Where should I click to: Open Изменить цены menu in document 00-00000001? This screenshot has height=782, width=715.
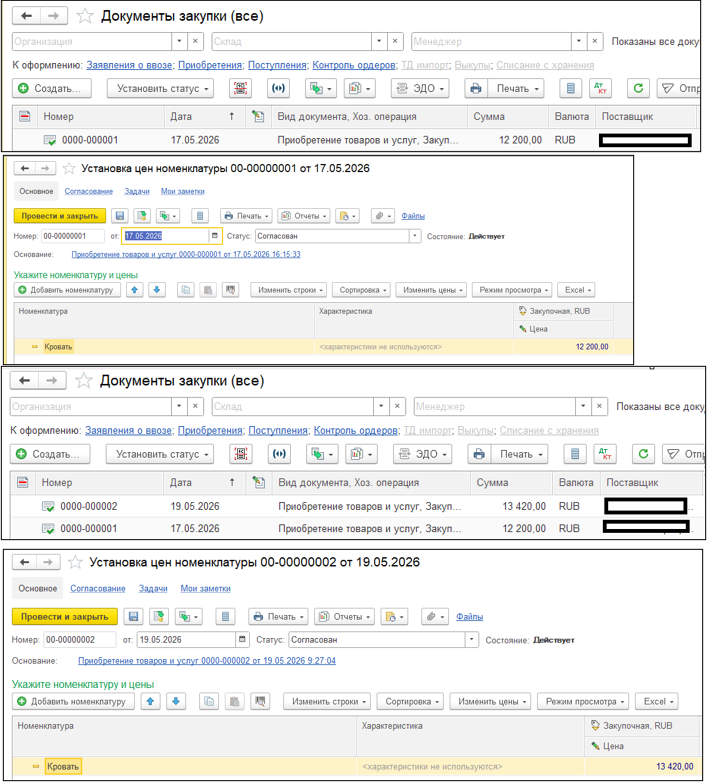(431, 290)
